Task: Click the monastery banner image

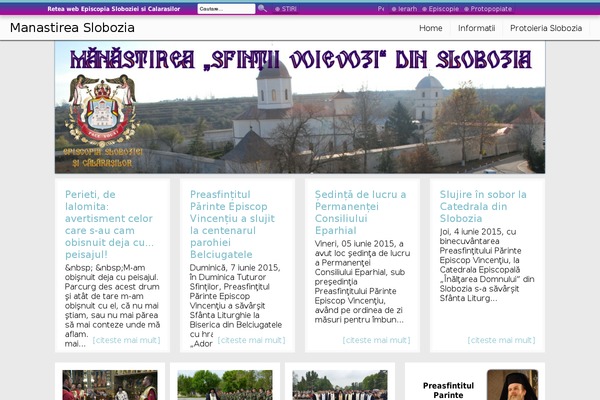Action: tap(300, 108)
